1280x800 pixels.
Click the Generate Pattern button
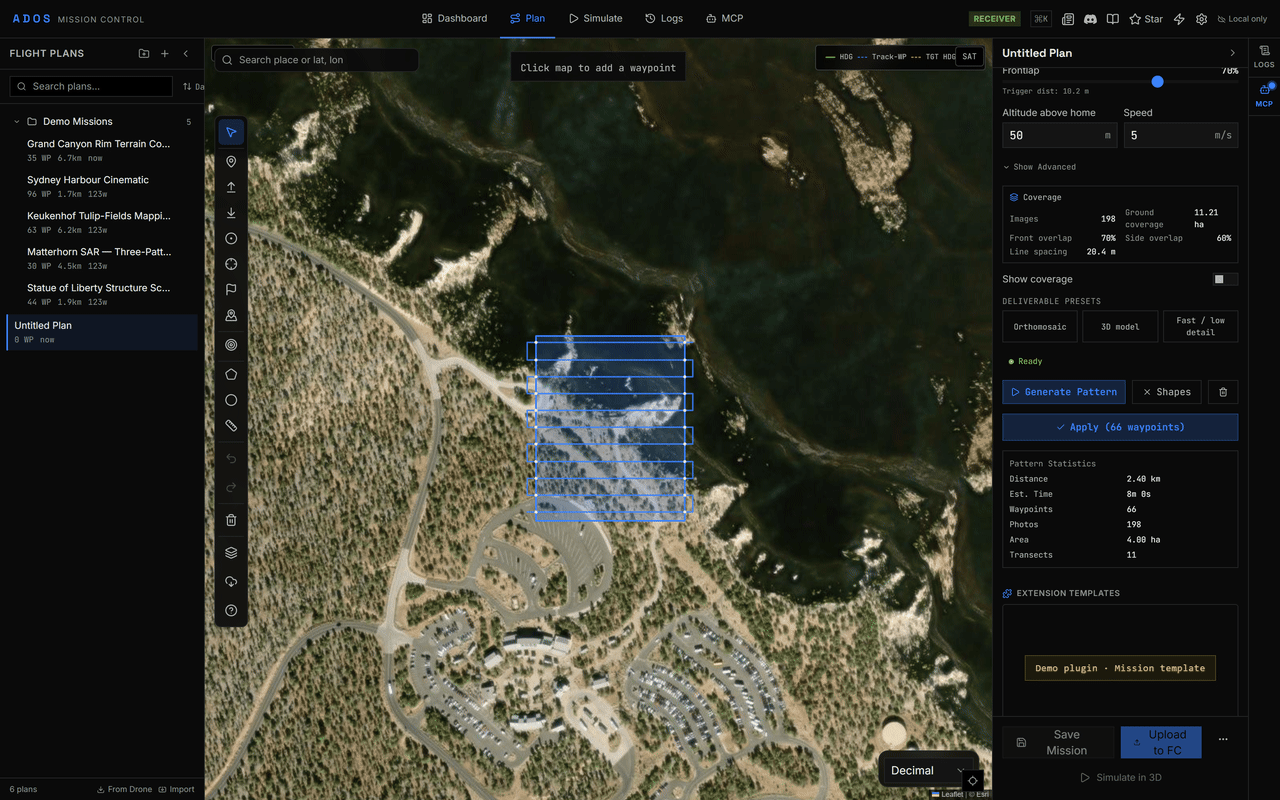click(x=1064, y=392)
